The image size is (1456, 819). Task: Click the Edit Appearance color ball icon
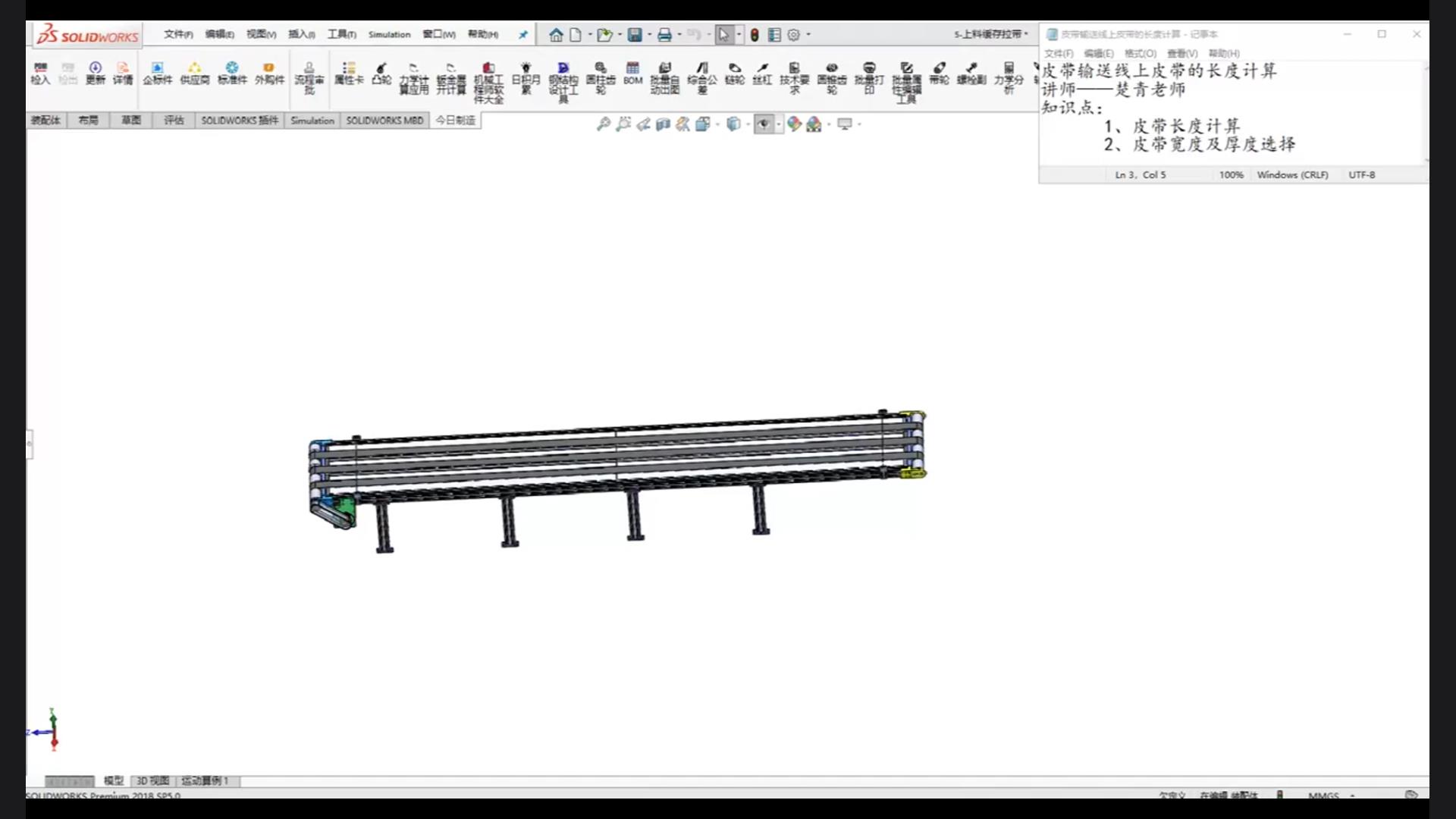point(794,124)
